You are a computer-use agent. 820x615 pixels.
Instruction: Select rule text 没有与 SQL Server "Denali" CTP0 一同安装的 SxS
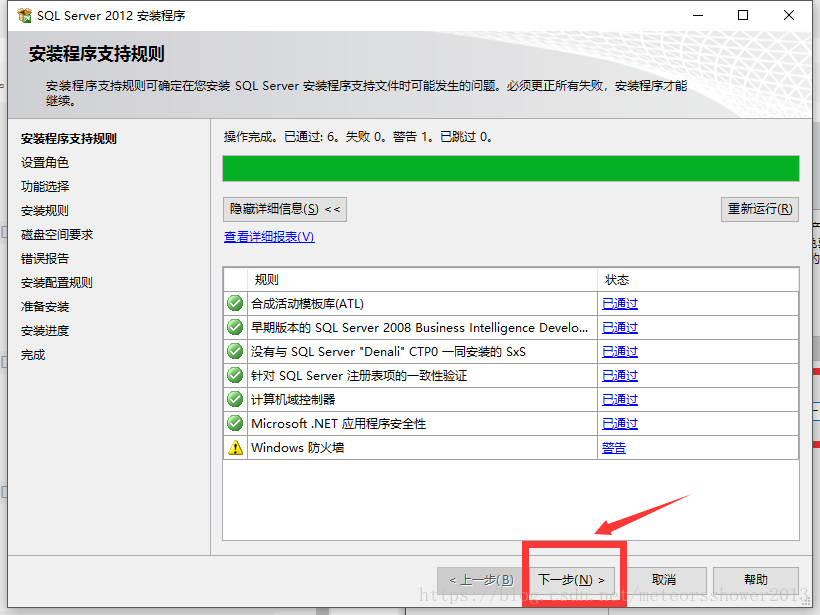389,352
